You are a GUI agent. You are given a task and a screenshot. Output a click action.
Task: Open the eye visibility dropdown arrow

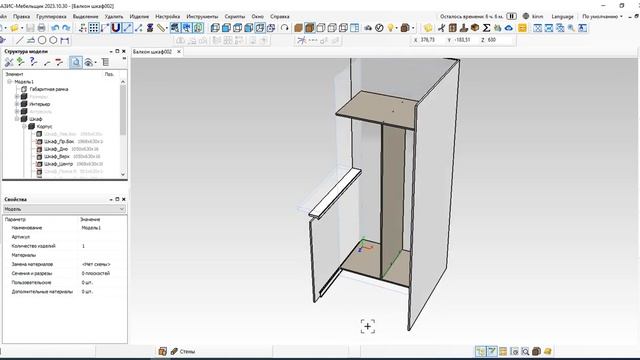point(96,62)
